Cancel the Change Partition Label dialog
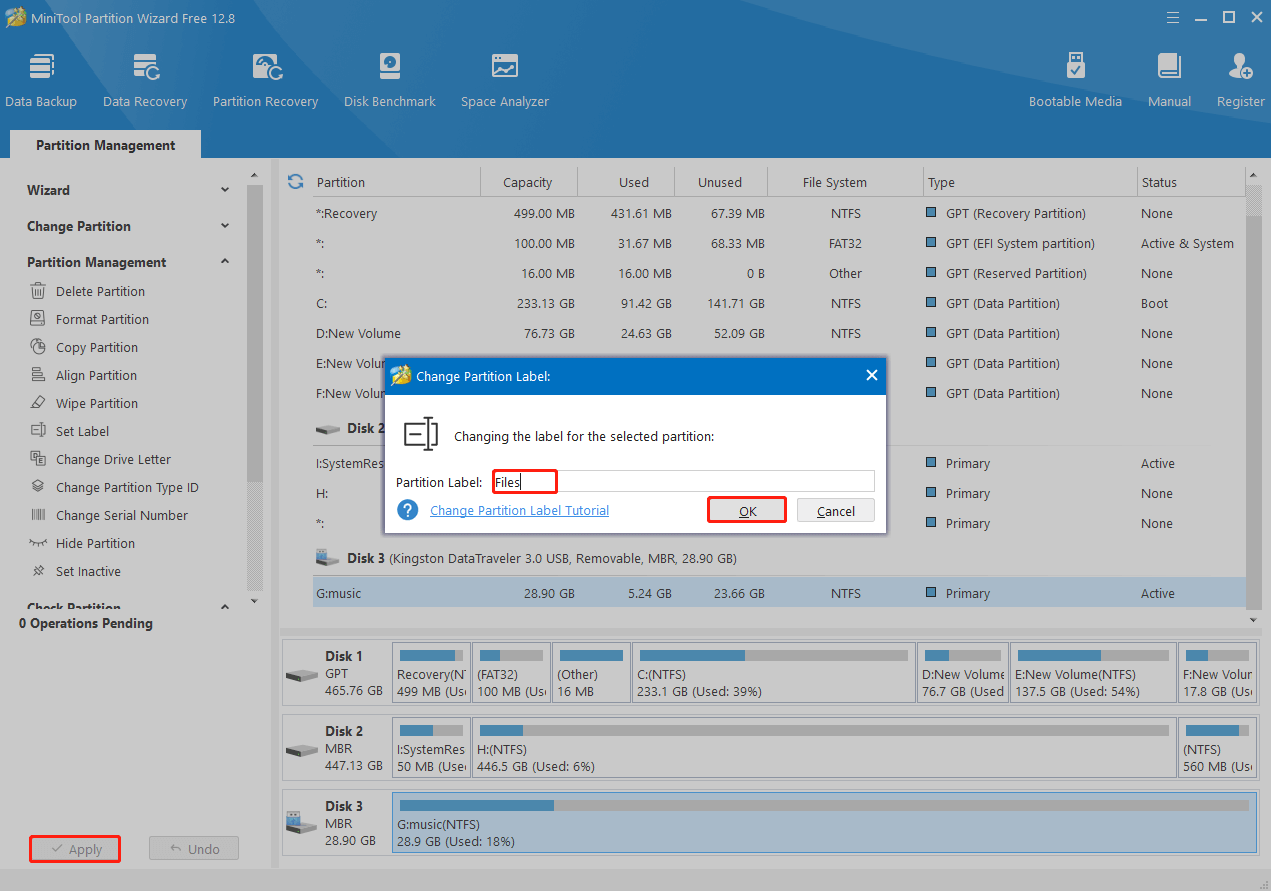Image resolution: width=1271 pixels, height=891 pixels. point(836,510)
